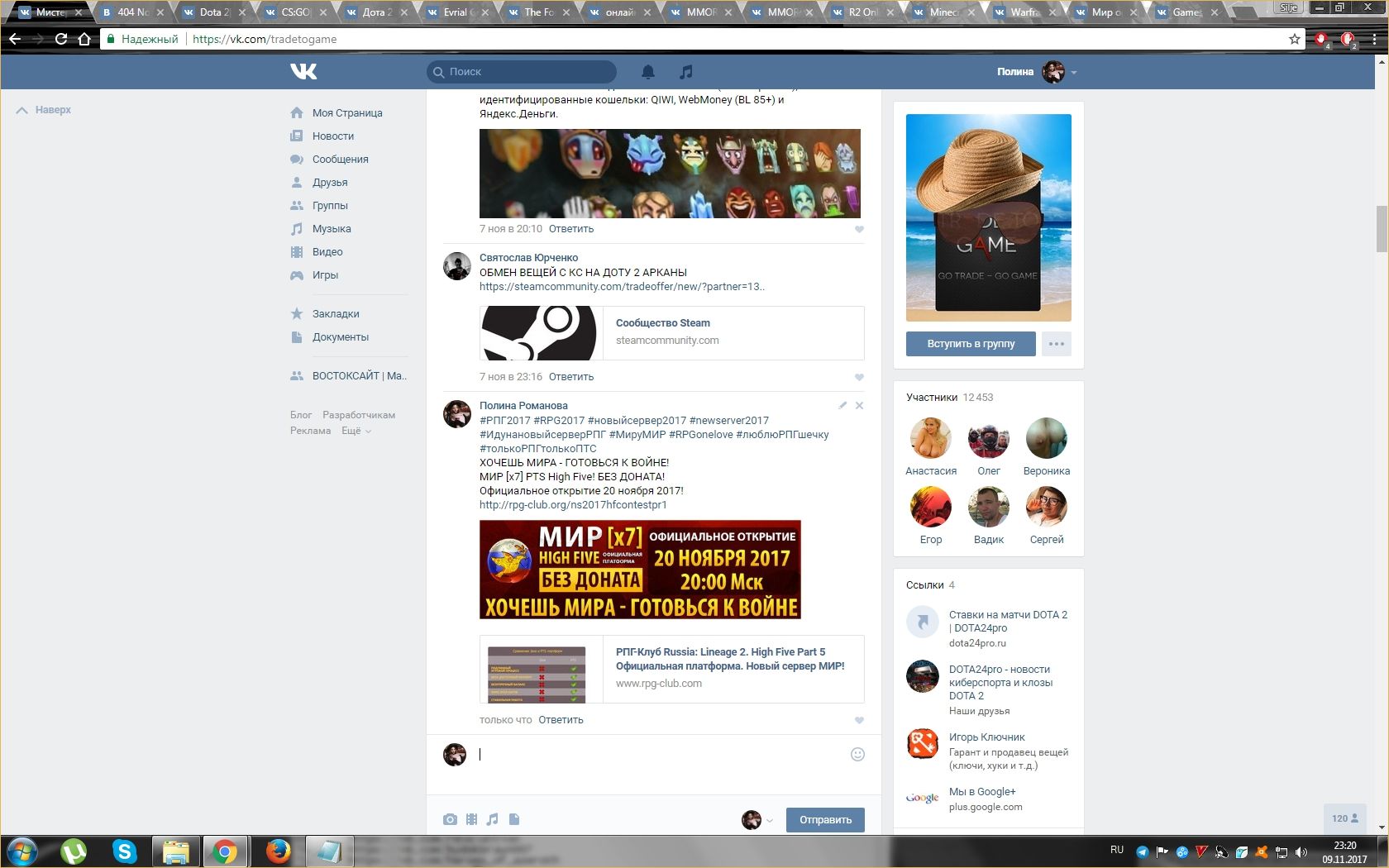Go back in the browser
1389x868 pixels.
pos(15,39)
